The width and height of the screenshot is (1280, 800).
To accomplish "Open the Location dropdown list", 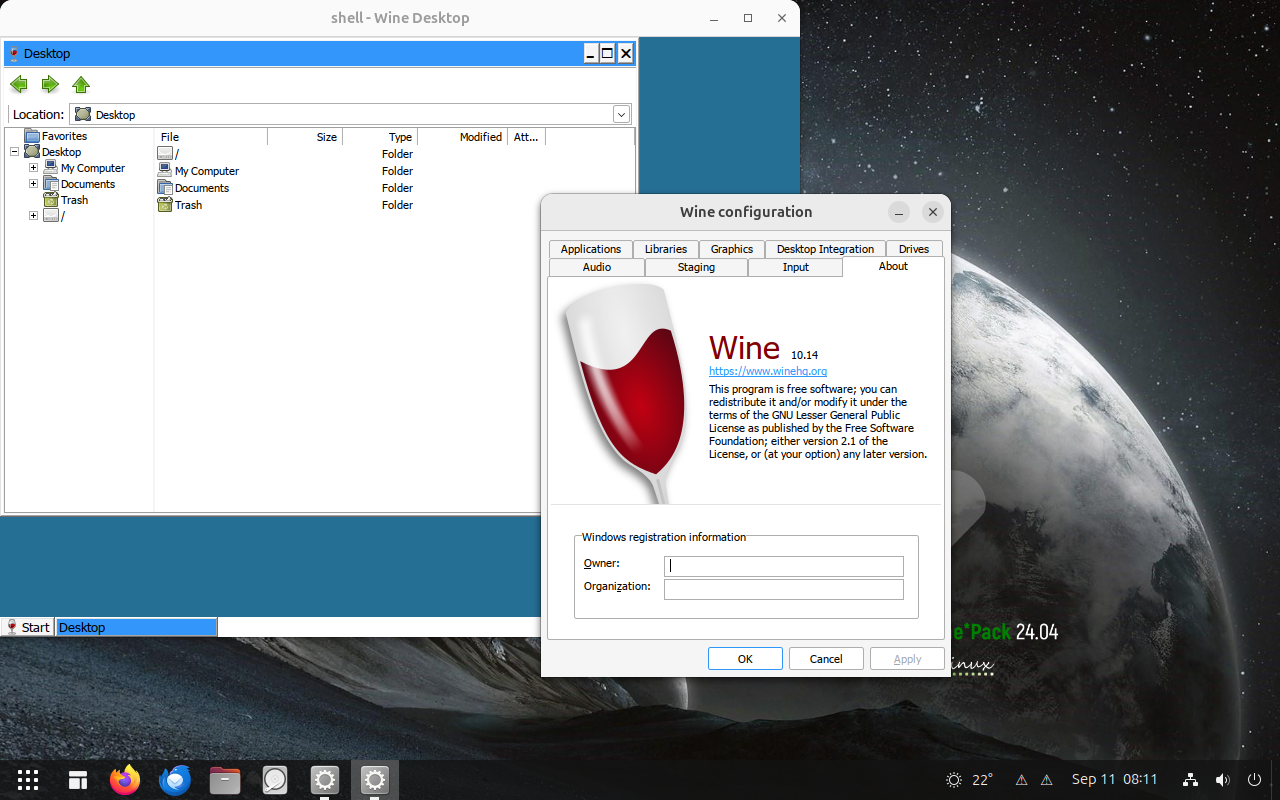I will pos(621,114).
